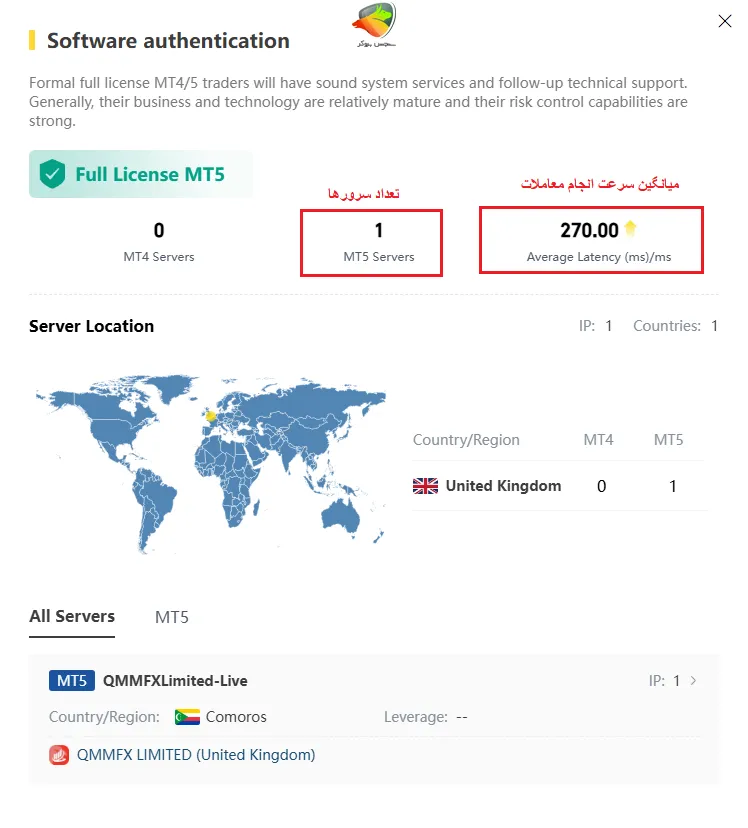
Task: Click the yellow lightning icon beside 270.00
Action: 629,229
